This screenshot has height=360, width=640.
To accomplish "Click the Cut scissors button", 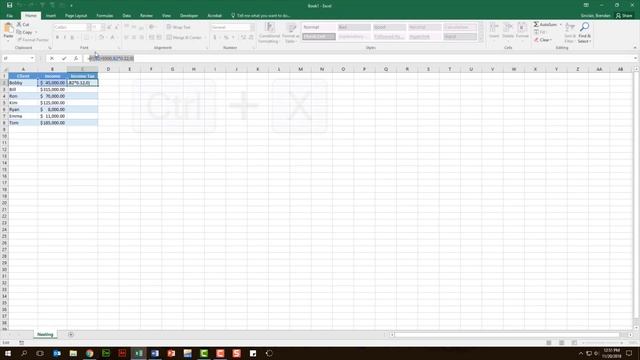I will pos(23,24).
